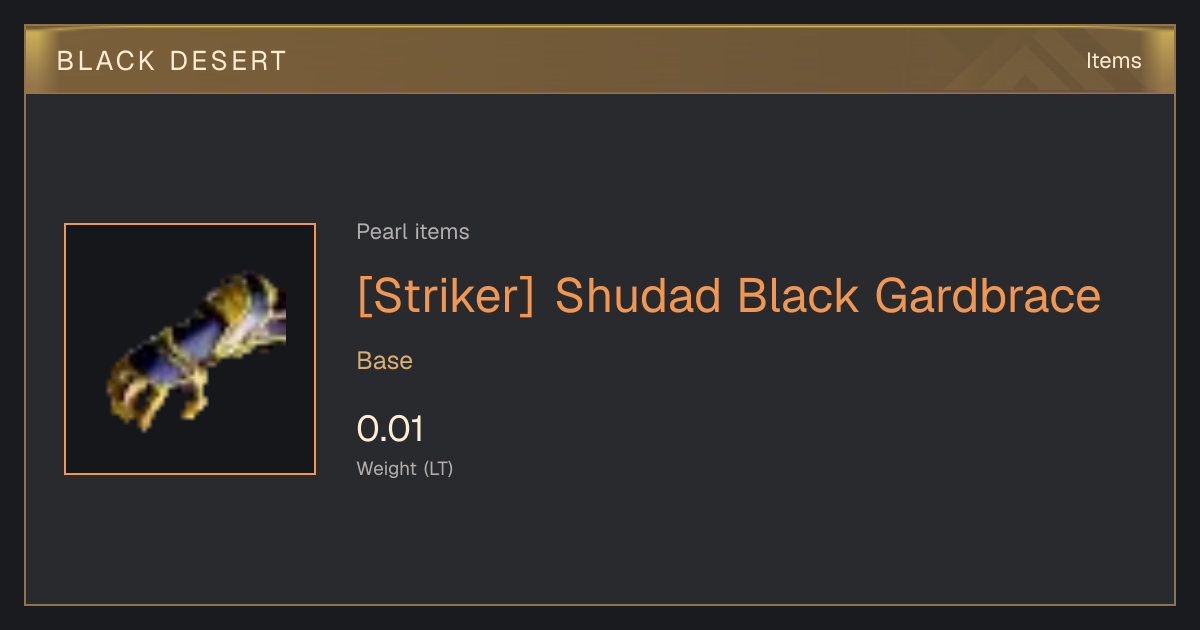Click the gold header banner background
Screen dimensions: 1200x630
tap(600, 60)
